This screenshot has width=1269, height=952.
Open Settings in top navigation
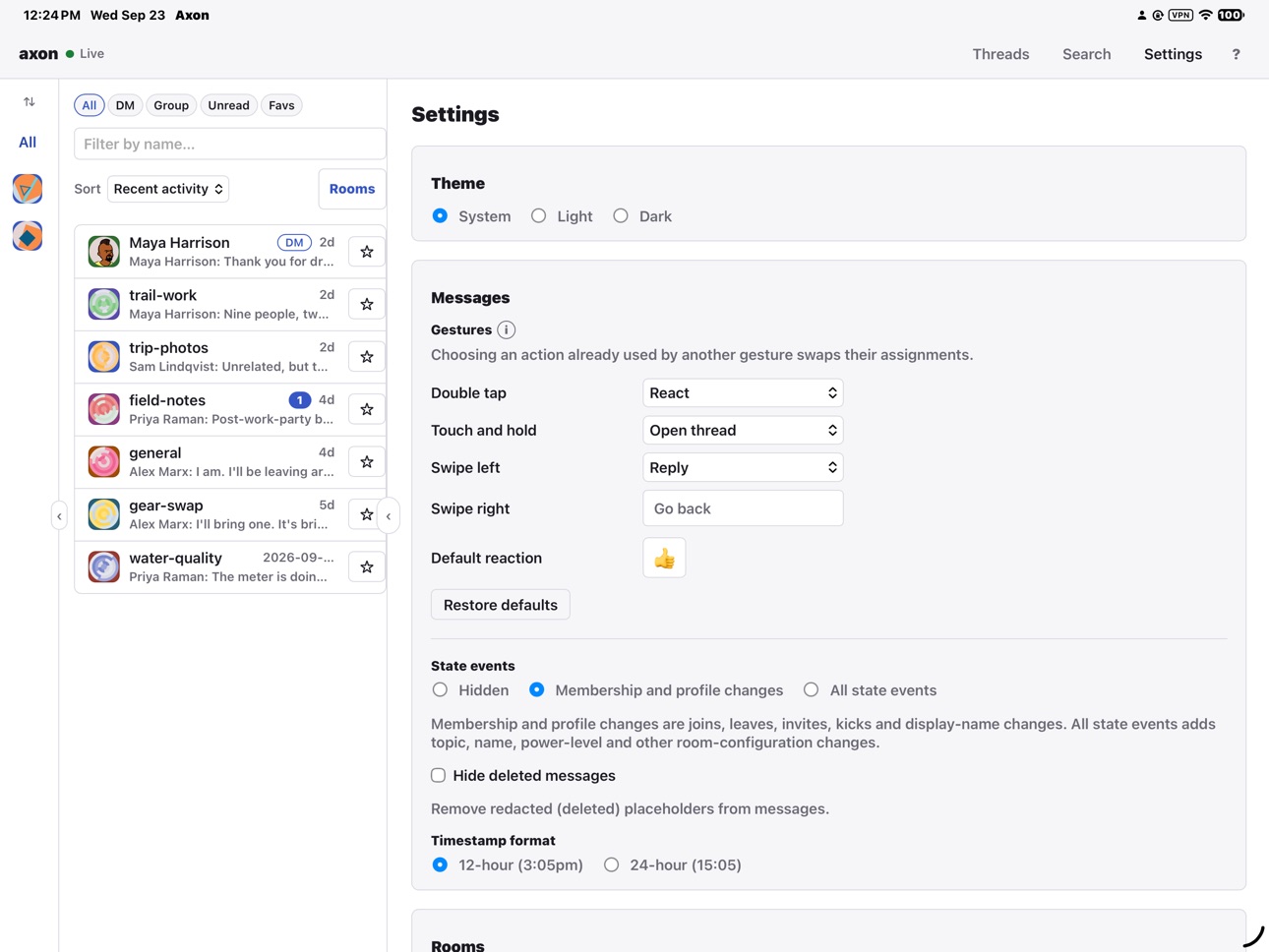1173,54
